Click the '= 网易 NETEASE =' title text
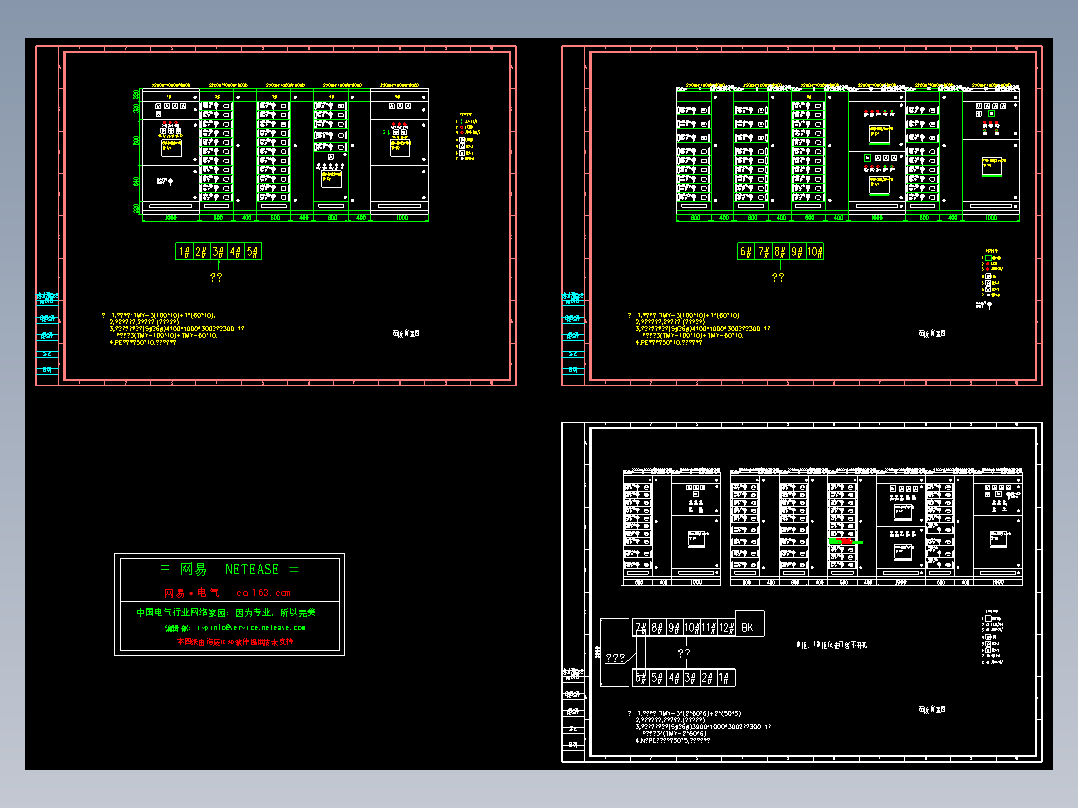Screen dimensions: 1078x808 click(230, 569)
